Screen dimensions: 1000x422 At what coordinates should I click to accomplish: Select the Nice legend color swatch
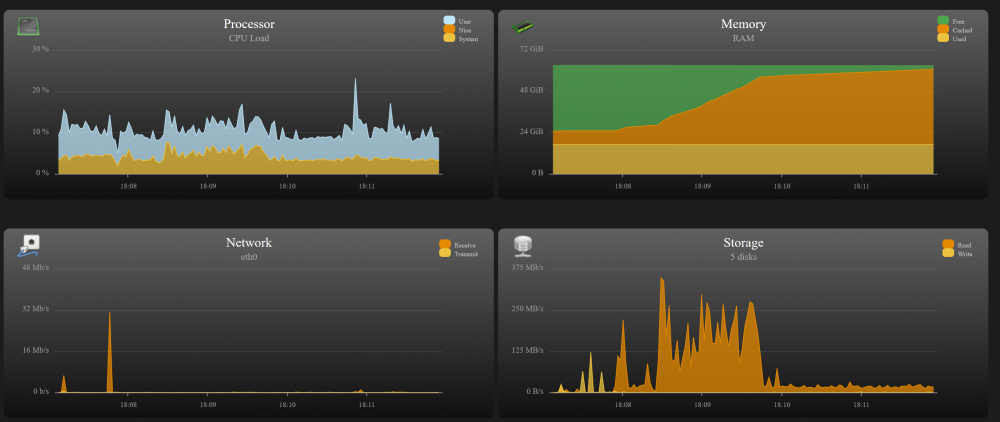coord(449,29)
